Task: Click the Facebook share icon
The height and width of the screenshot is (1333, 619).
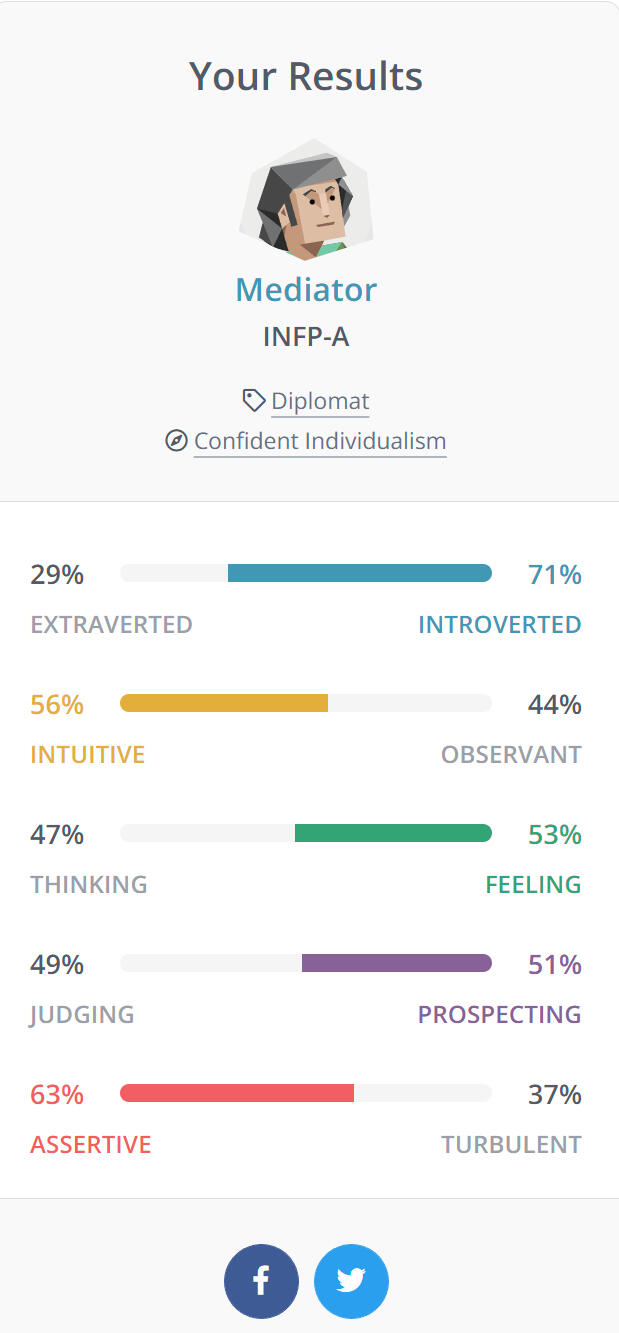Action: click(x=261, y=1281)
